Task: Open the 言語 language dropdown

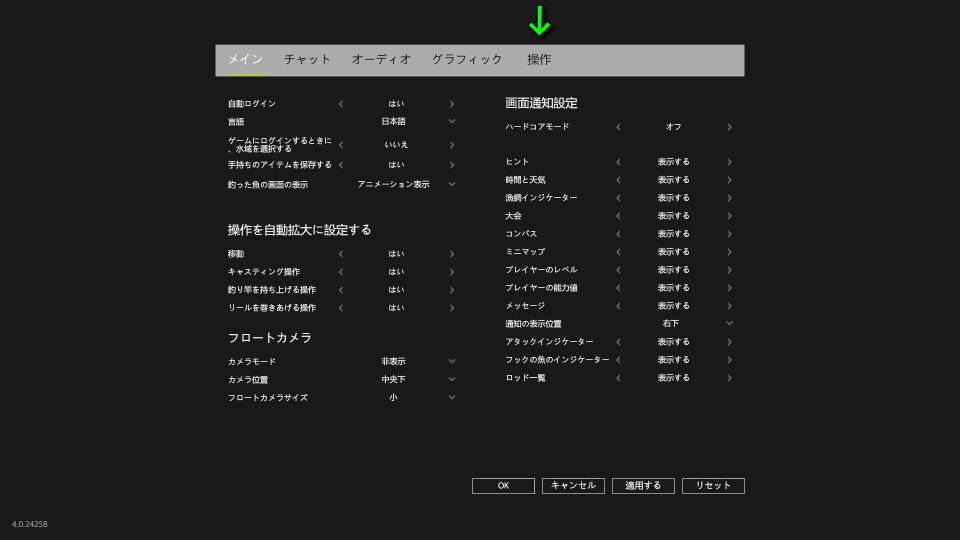Action: coord(451,122)
